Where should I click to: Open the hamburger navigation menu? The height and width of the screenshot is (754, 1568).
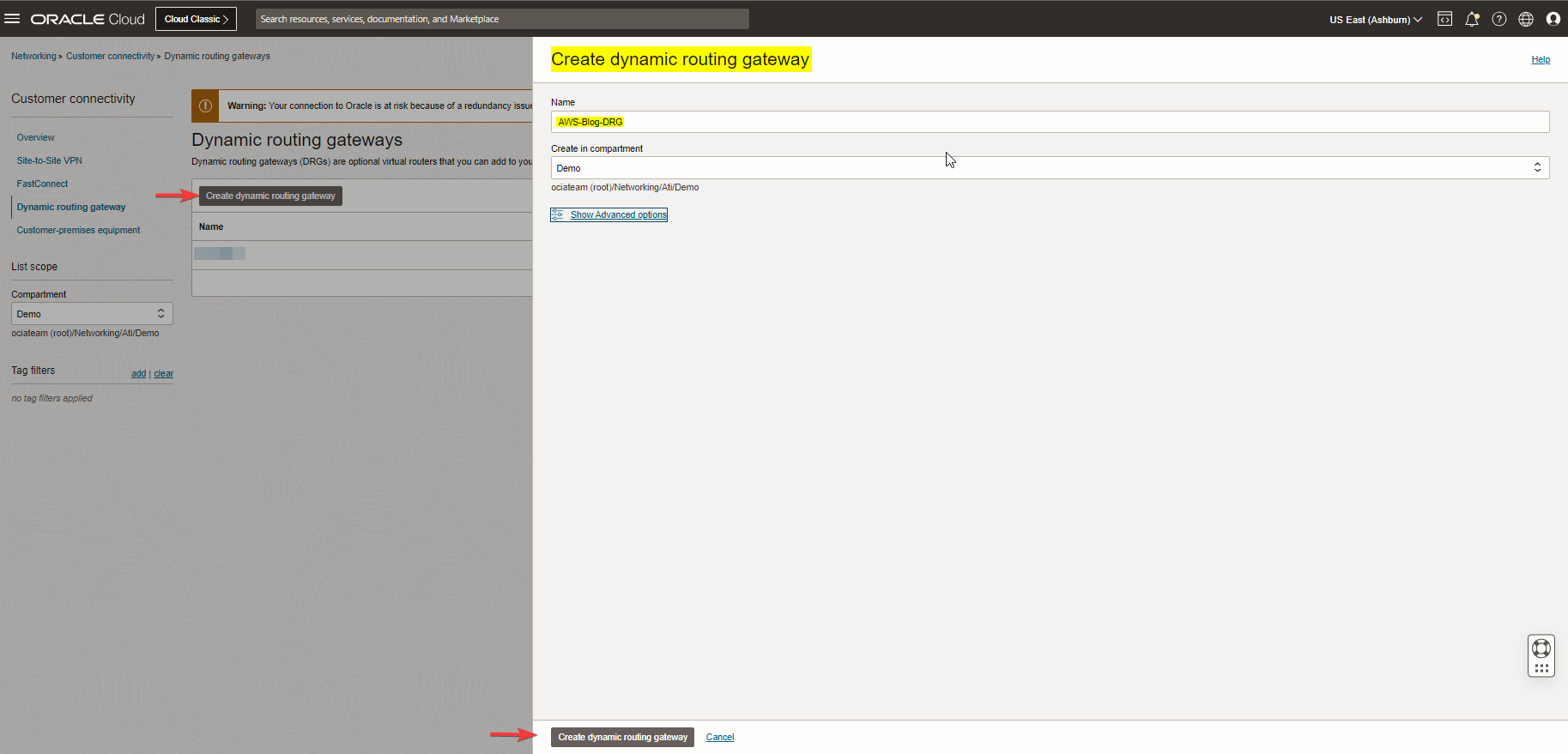pos(12,19)
